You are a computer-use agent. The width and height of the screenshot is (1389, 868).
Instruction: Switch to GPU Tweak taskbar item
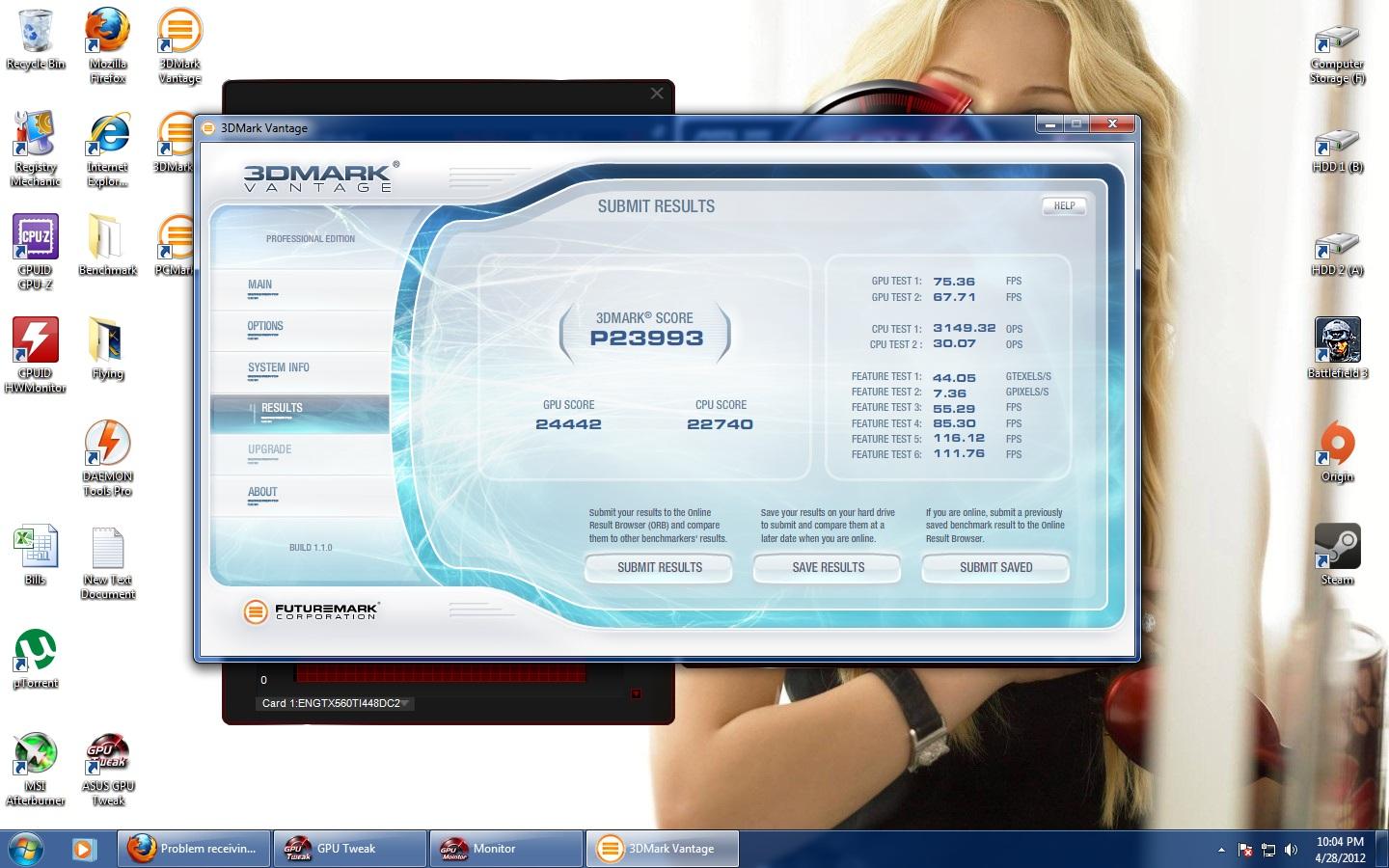tap(350, 849)
